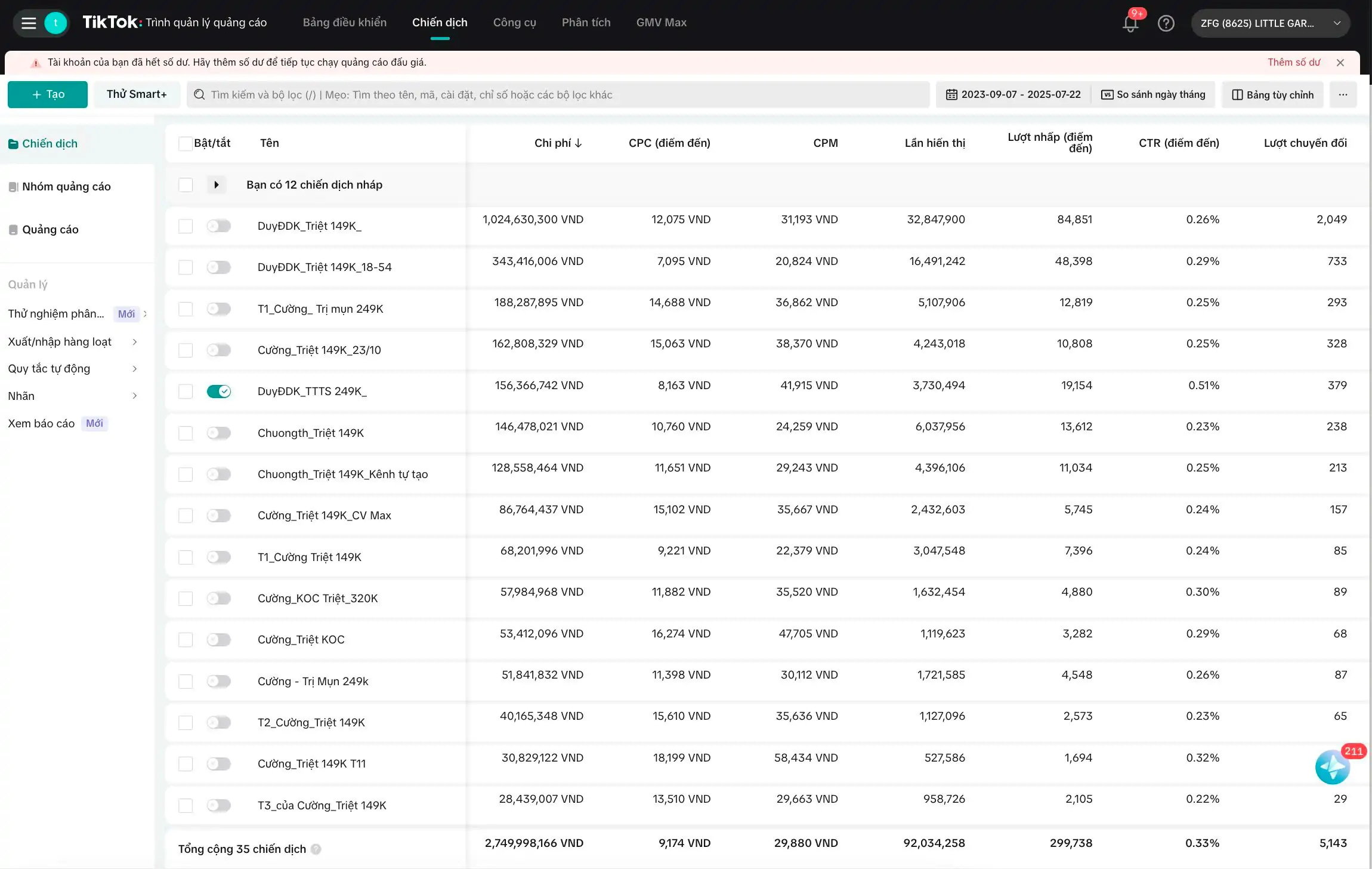Open the notifications bell
The height and width of the screenshot is (869, 1372).
pyautogui.click(x=1130, y=23)
